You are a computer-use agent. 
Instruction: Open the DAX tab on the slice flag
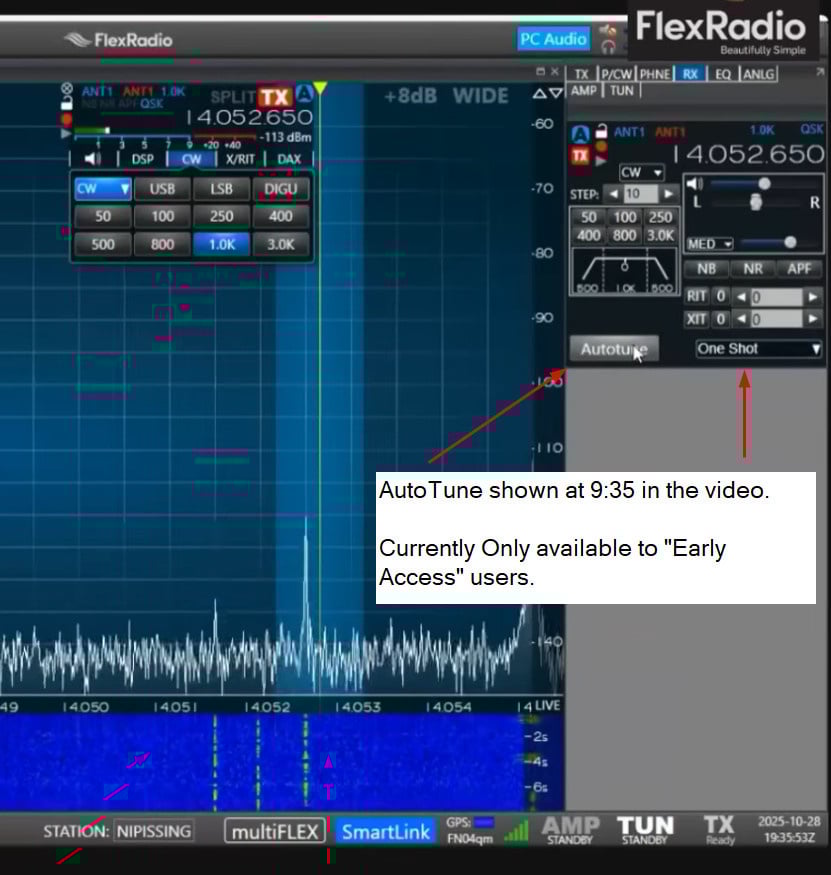289,159
